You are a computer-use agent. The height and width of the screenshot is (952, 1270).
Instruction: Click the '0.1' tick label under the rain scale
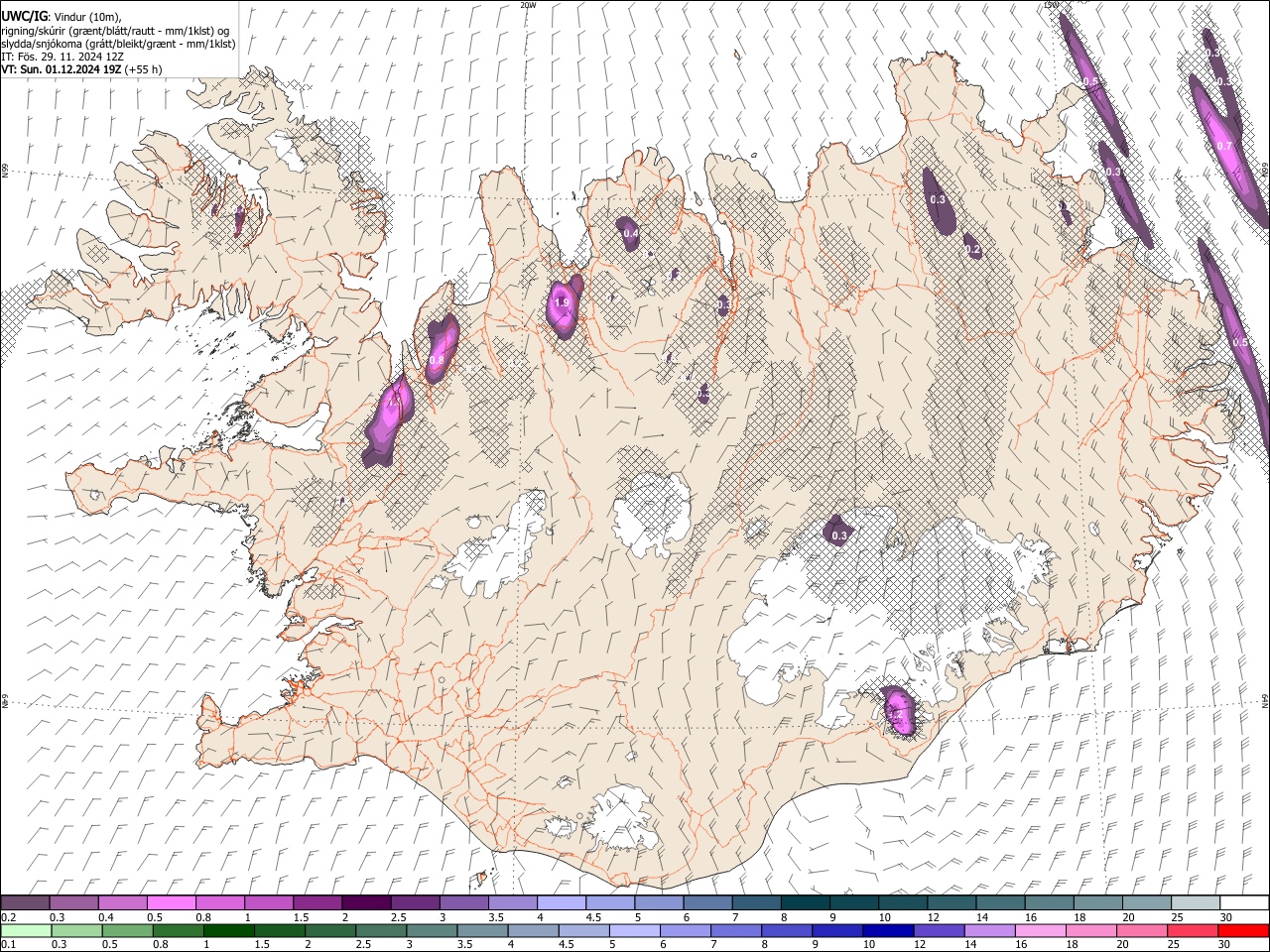tap(7, 945)
